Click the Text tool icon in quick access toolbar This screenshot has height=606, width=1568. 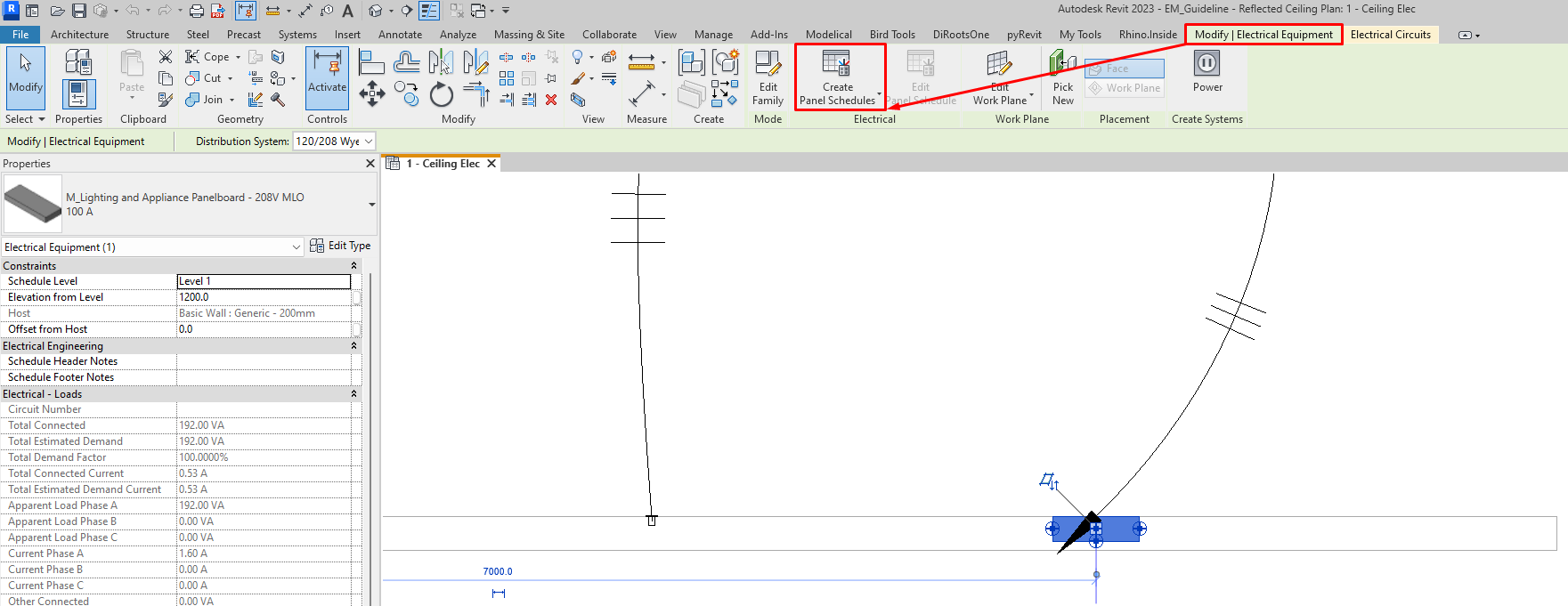(347, 11)
